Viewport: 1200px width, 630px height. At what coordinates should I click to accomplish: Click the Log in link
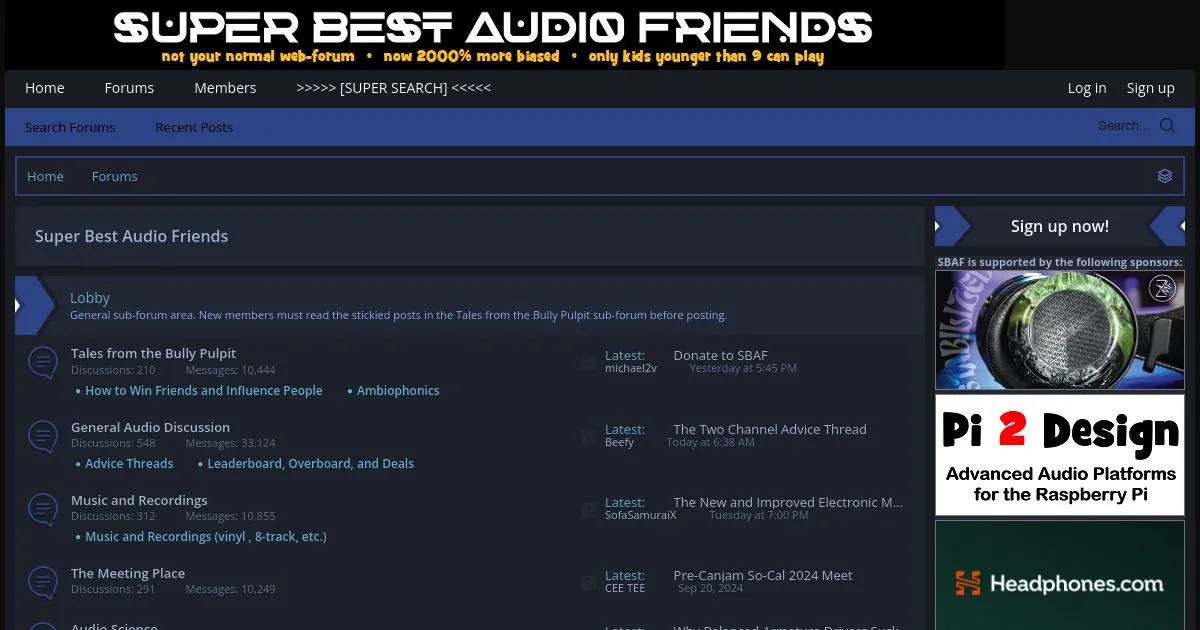click(1087, 88)
